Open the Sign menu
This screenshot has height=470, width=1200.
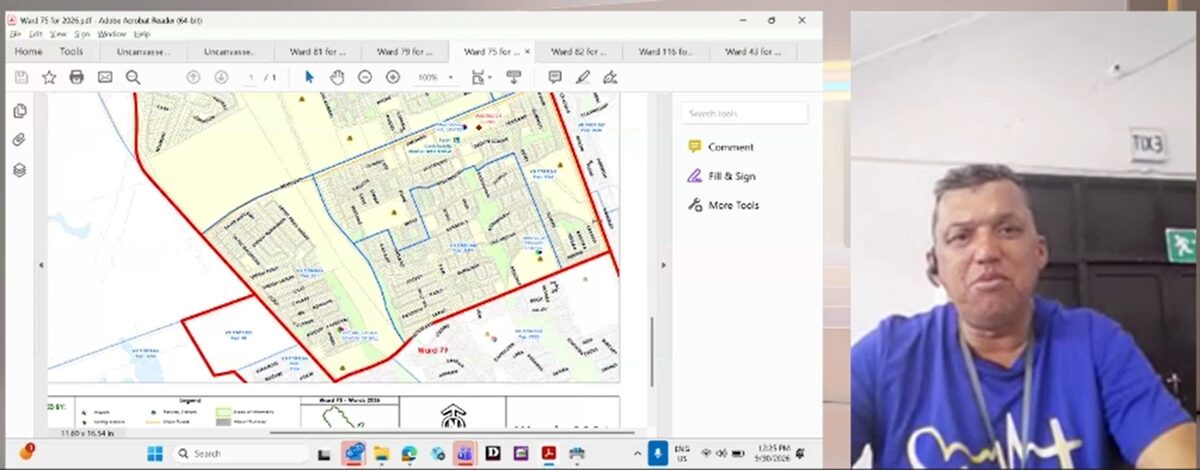tap(82, 34)
